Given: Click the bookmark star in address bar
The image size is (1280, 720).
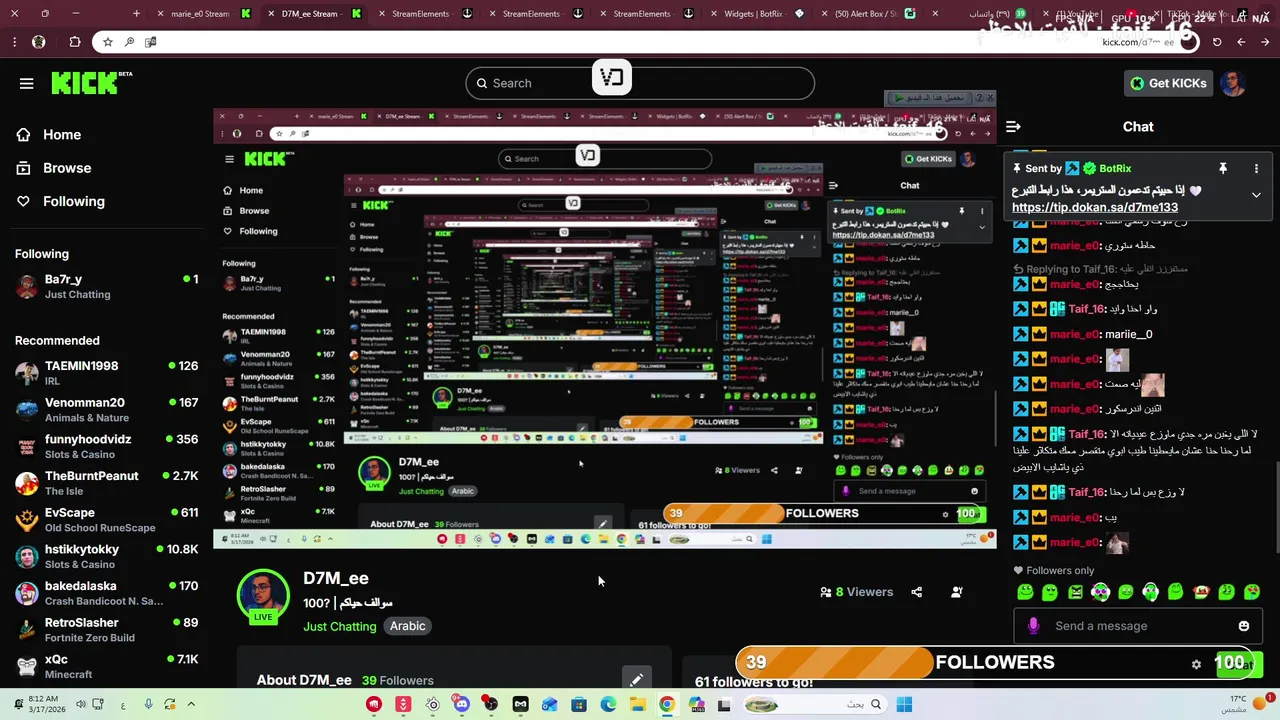Looking at the screenshot, I should pos(107,42).
